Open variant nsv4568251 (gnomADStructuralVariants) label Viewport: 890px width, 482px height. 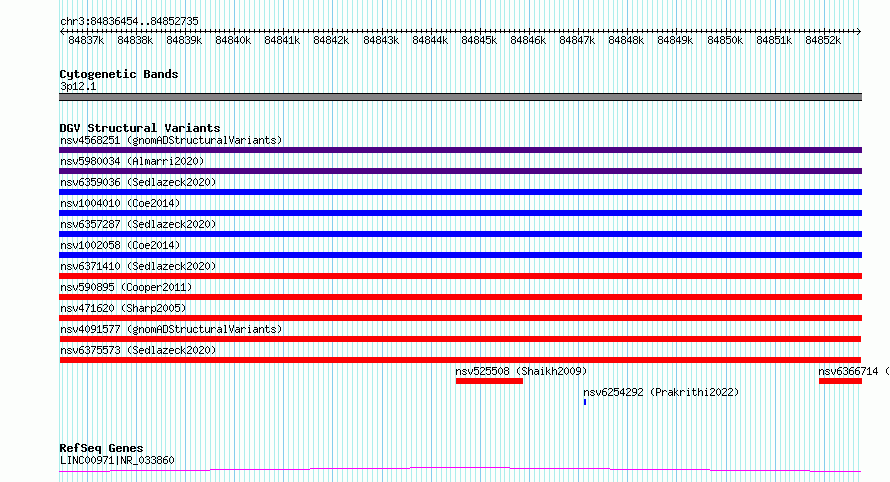click(171, 140)
